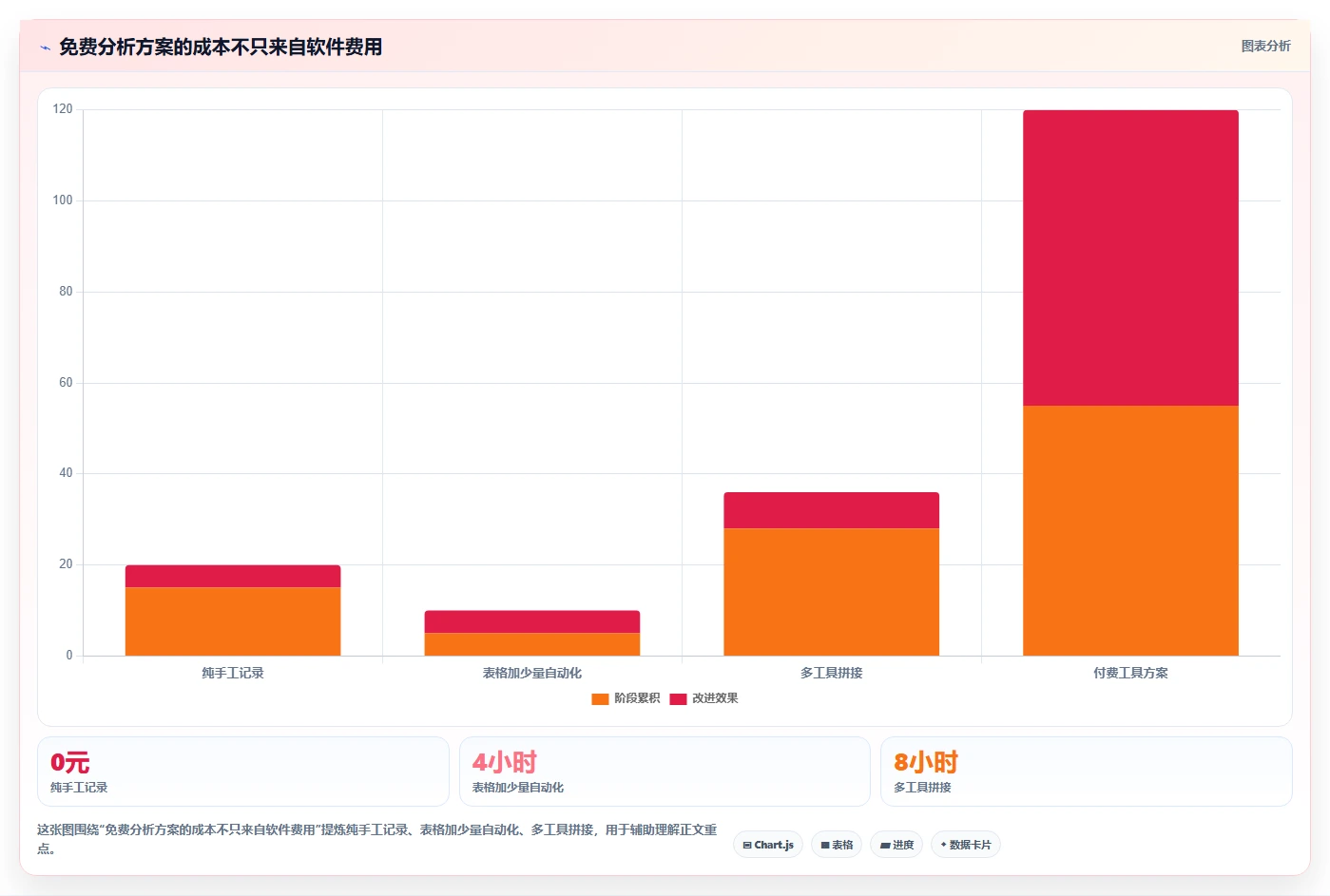Click the 付费工具方案 x-axis label

(1130, 673)
